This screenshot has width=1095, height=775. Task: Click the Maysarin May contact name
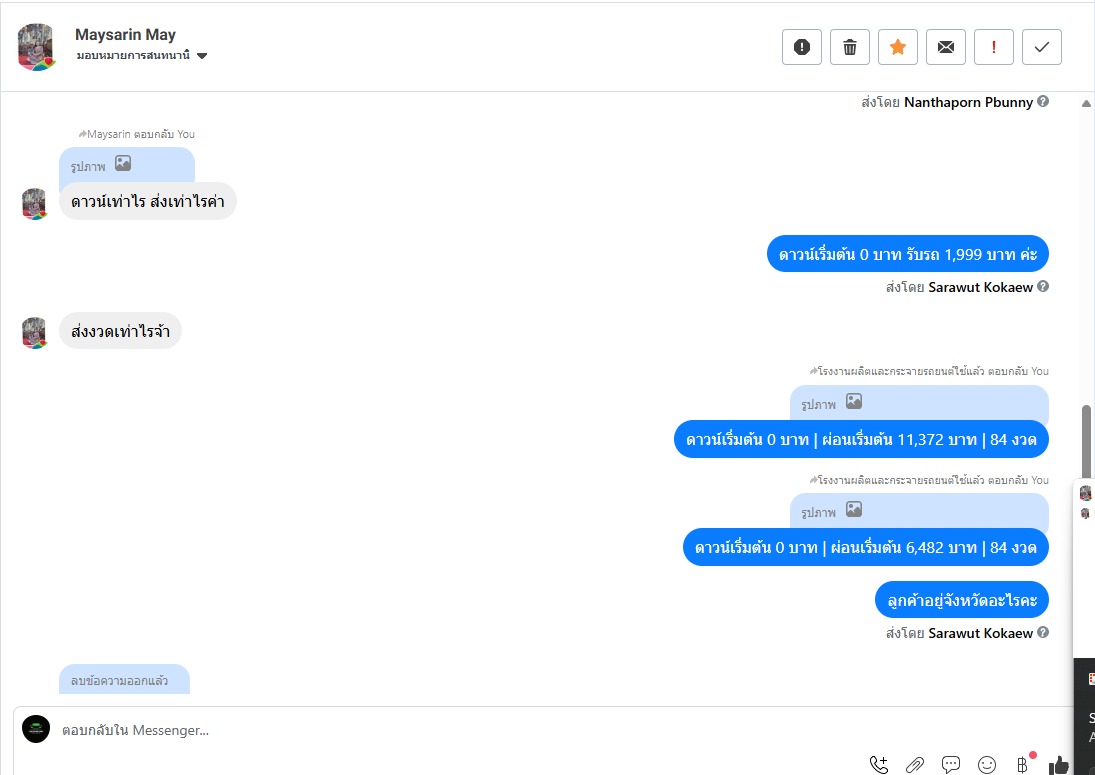coord(126,34)
